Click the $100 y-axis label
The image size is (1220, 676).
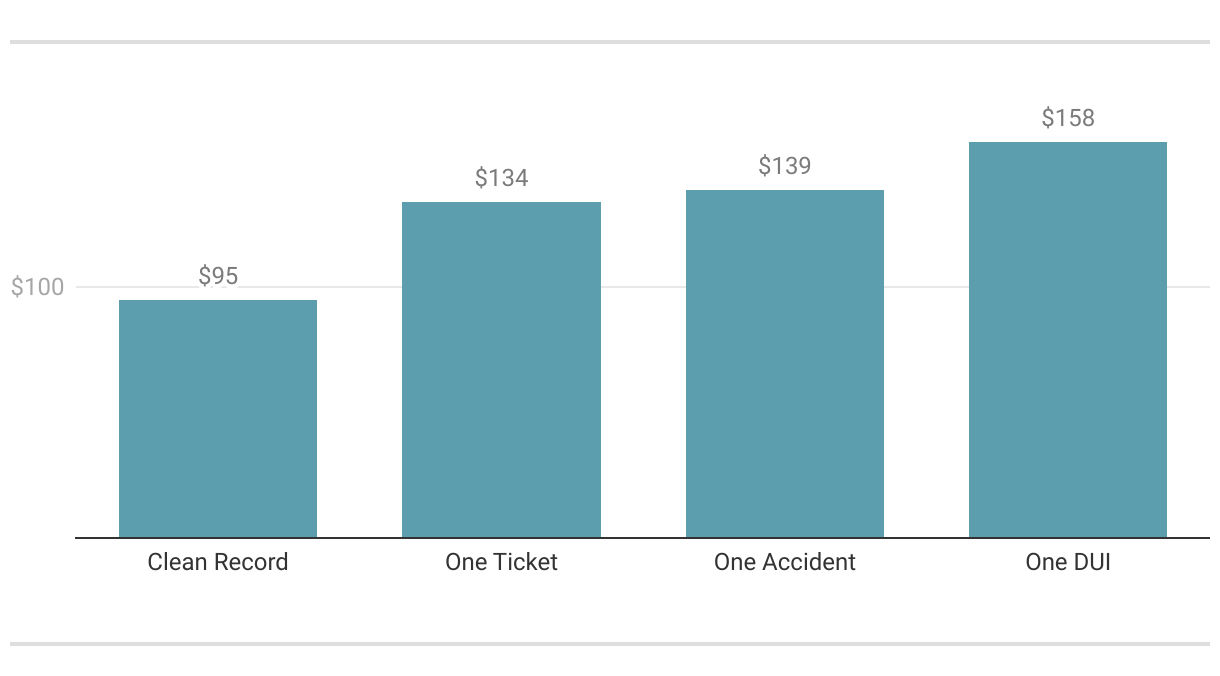point(37,288)
